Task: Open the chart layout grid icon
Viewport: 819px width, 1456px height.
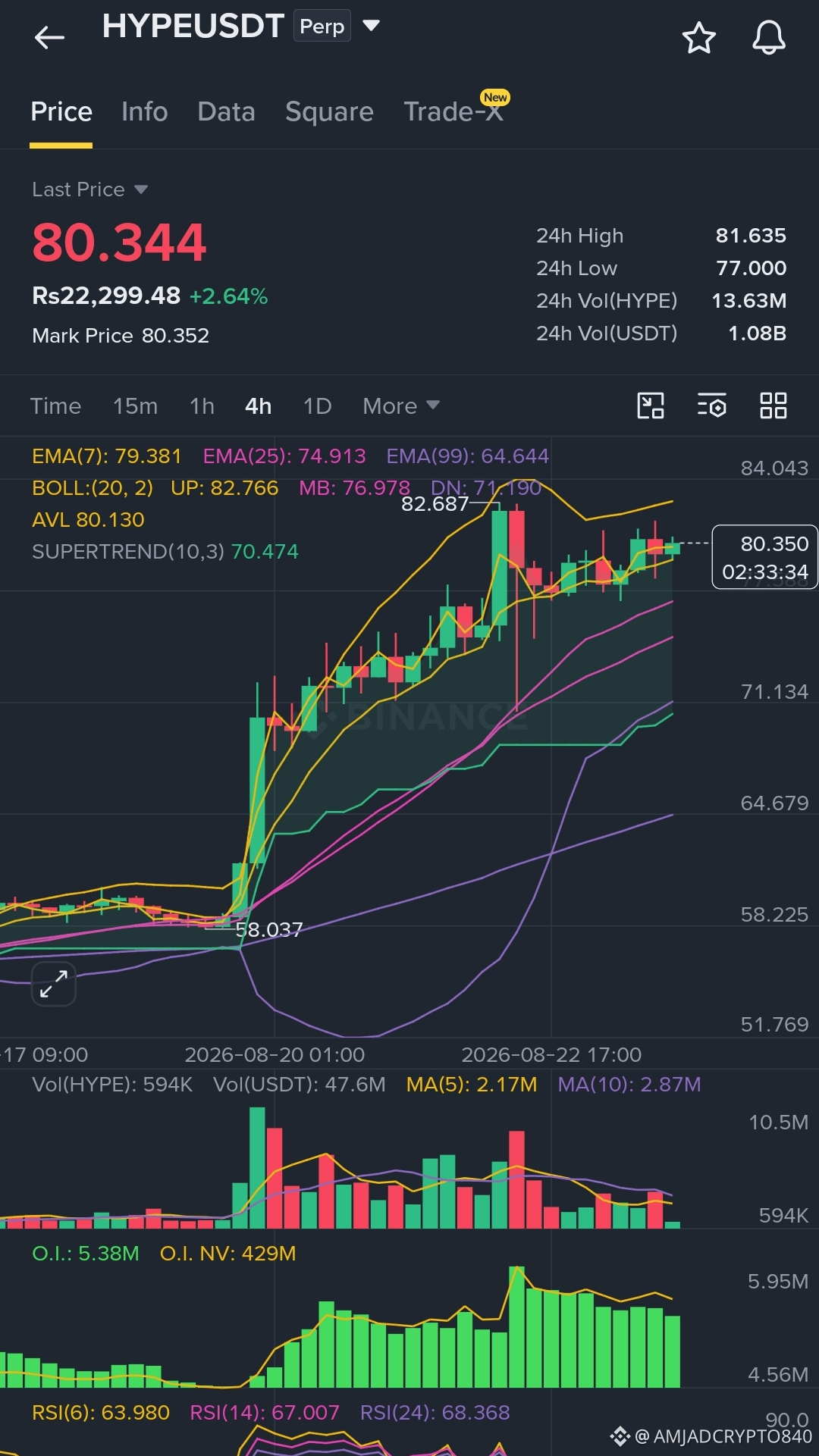Action: pos(773,405)
